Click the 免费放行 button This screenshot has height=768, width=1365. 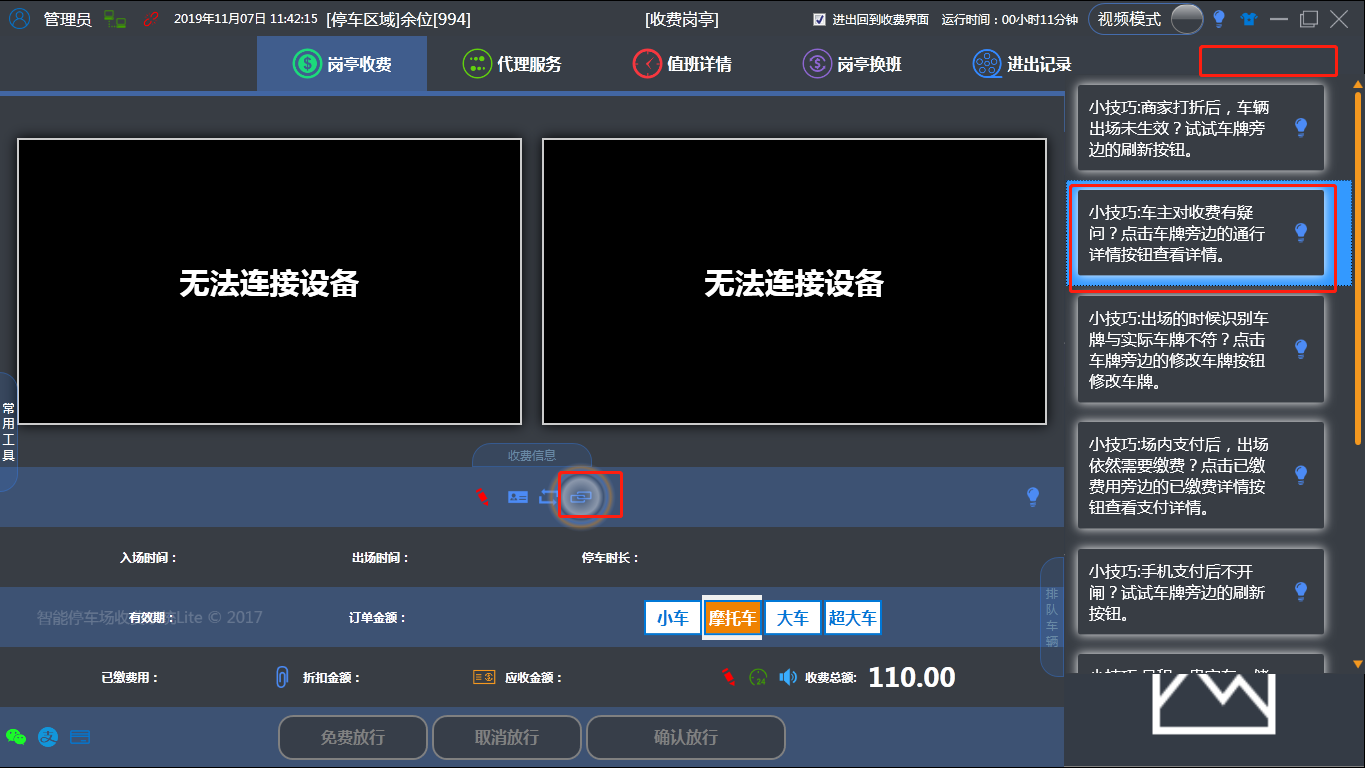point(353,738)
